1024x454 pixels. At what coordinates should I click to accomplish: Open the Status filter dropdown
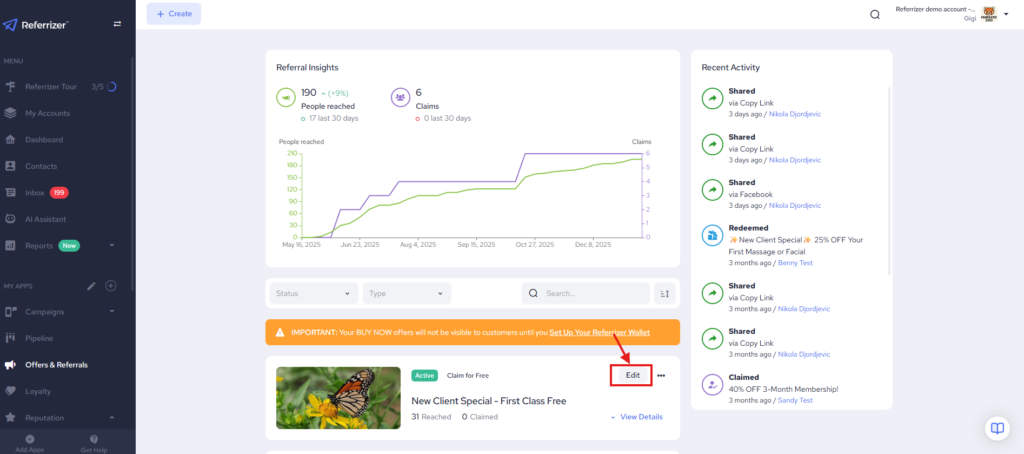coord(313,293)
